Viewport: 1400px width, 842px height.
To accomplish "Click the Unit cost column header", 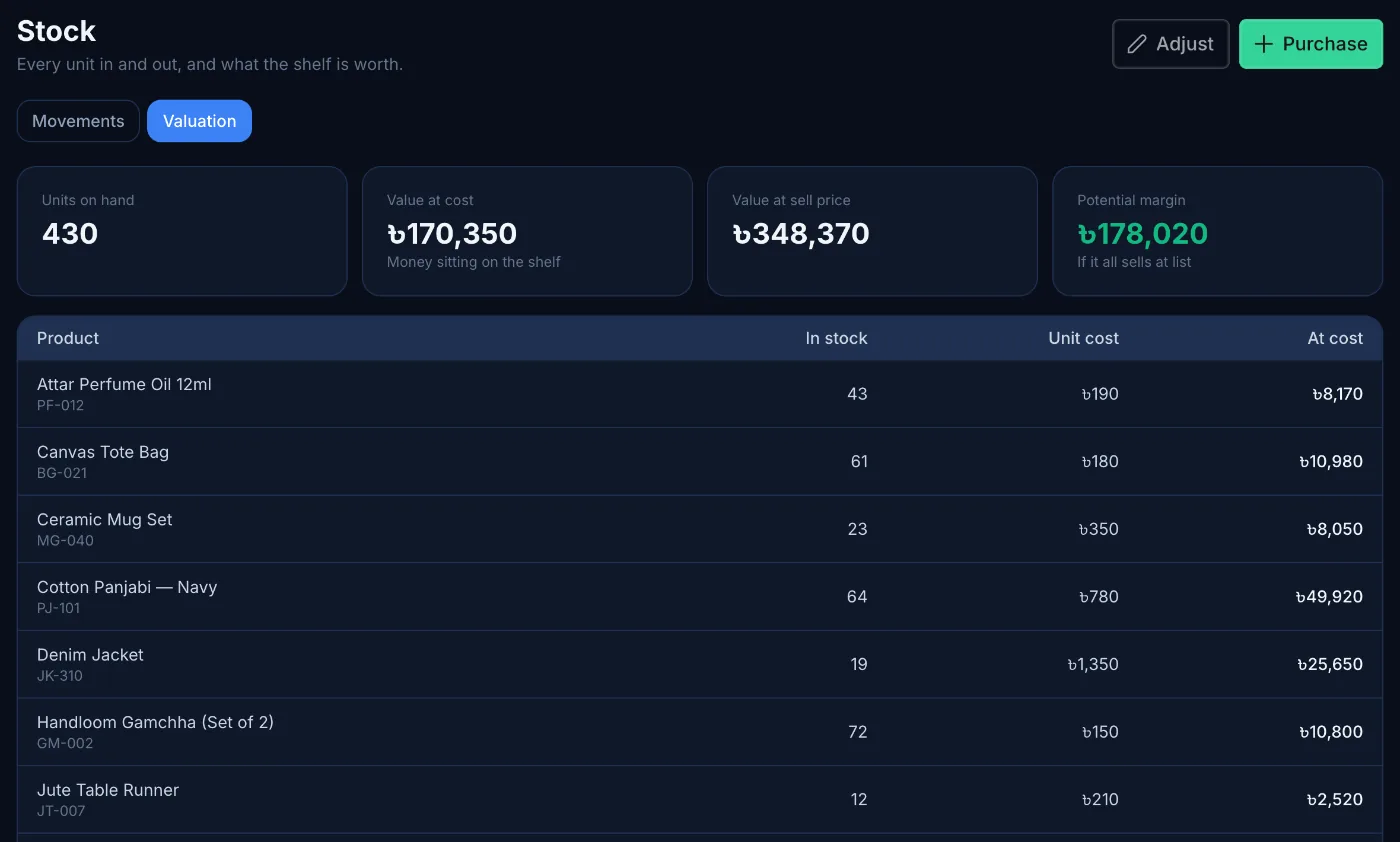I will click(x=1083, y=338).
